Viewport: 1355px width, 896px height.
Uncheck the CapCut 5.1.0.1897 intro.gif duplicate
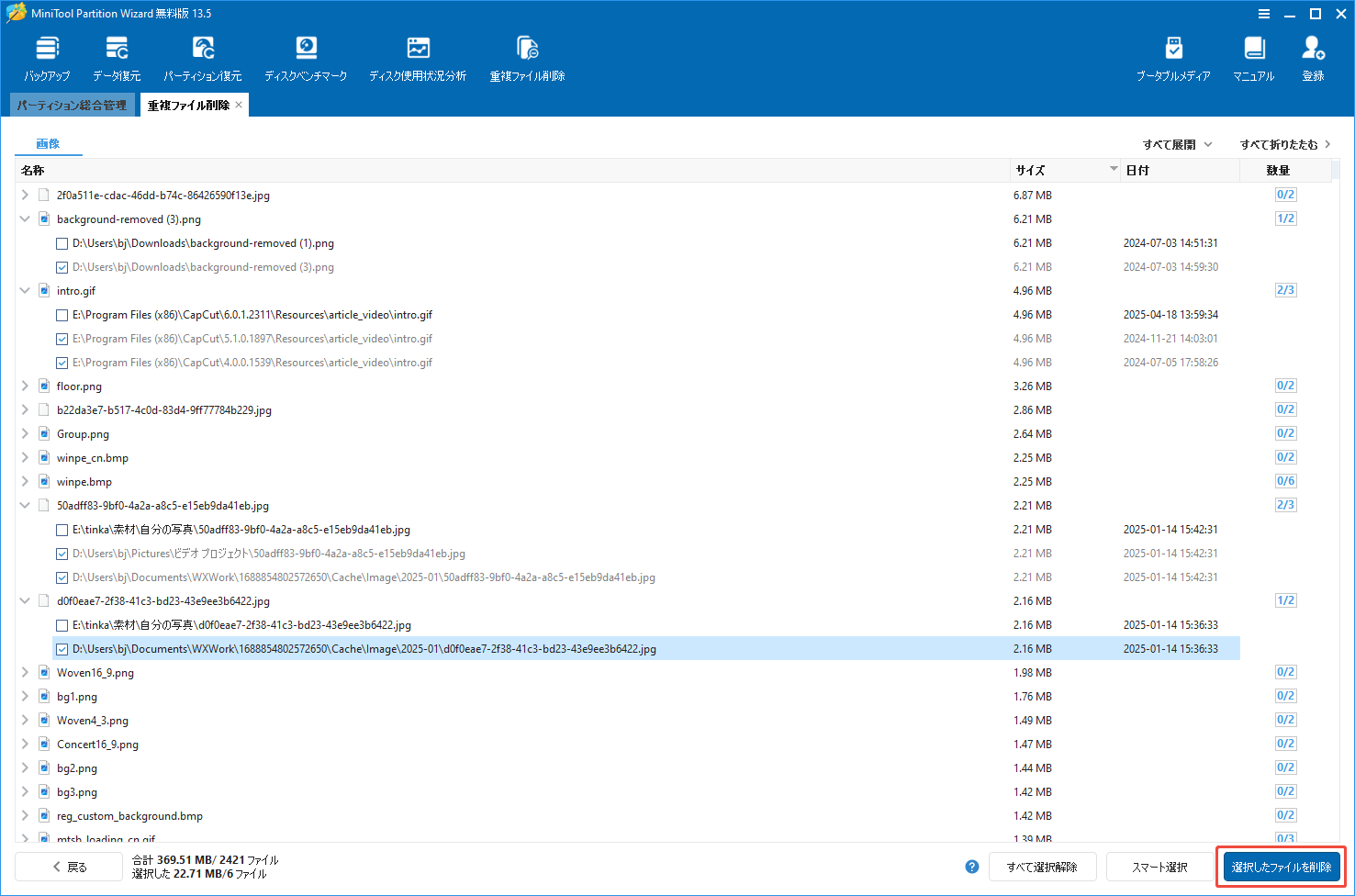(x=62, y=338)
